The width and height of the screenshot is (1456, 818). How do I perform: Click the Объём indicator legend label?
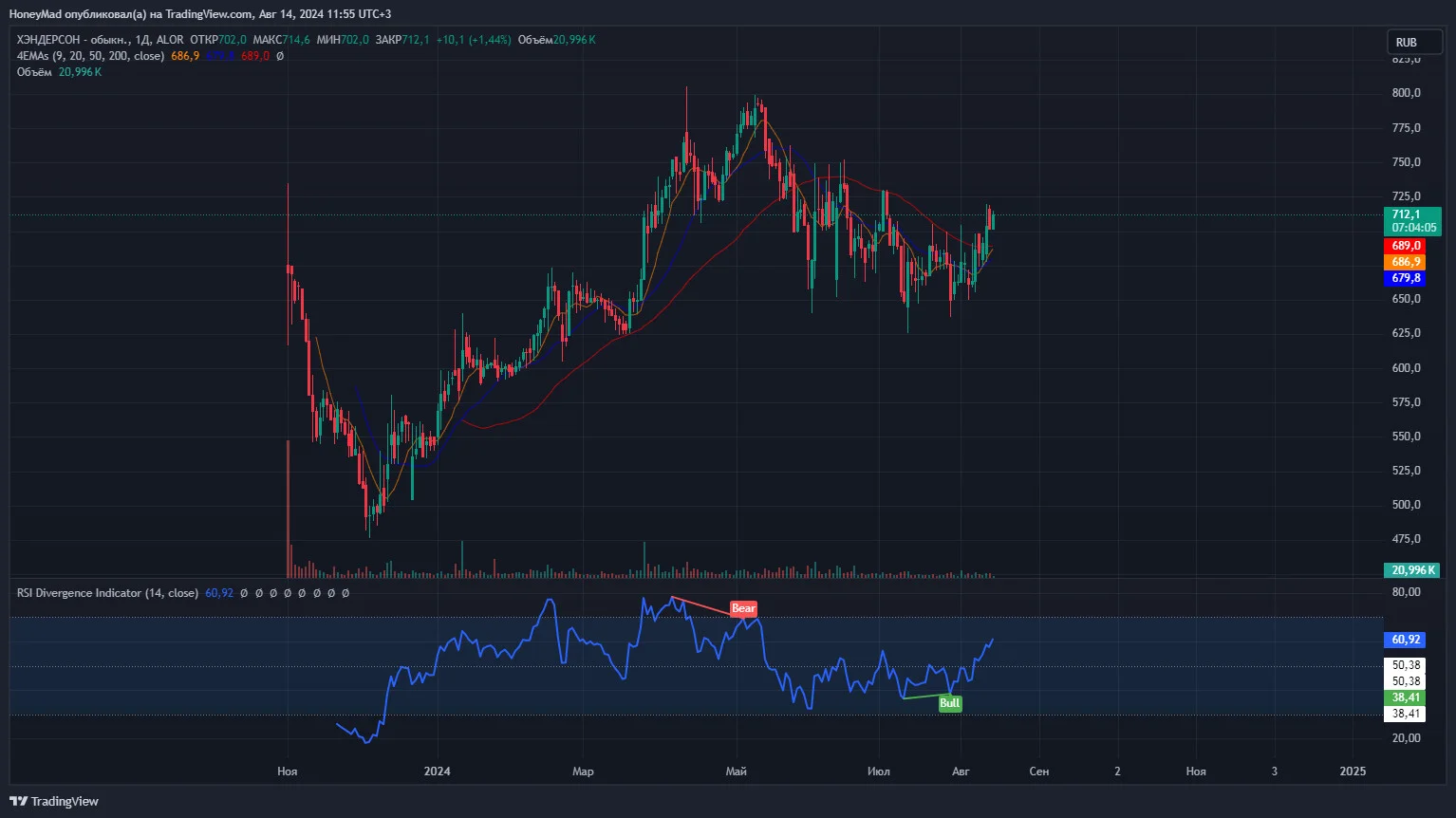point(34,72)
